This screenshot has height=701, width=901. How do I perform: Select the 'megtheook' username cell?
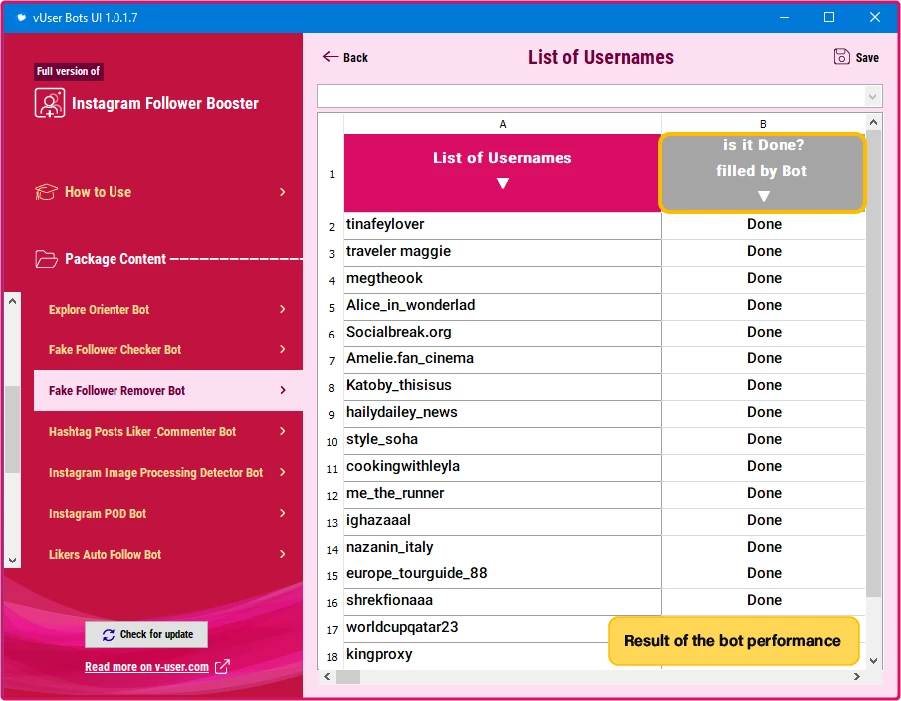click(502, 279)
